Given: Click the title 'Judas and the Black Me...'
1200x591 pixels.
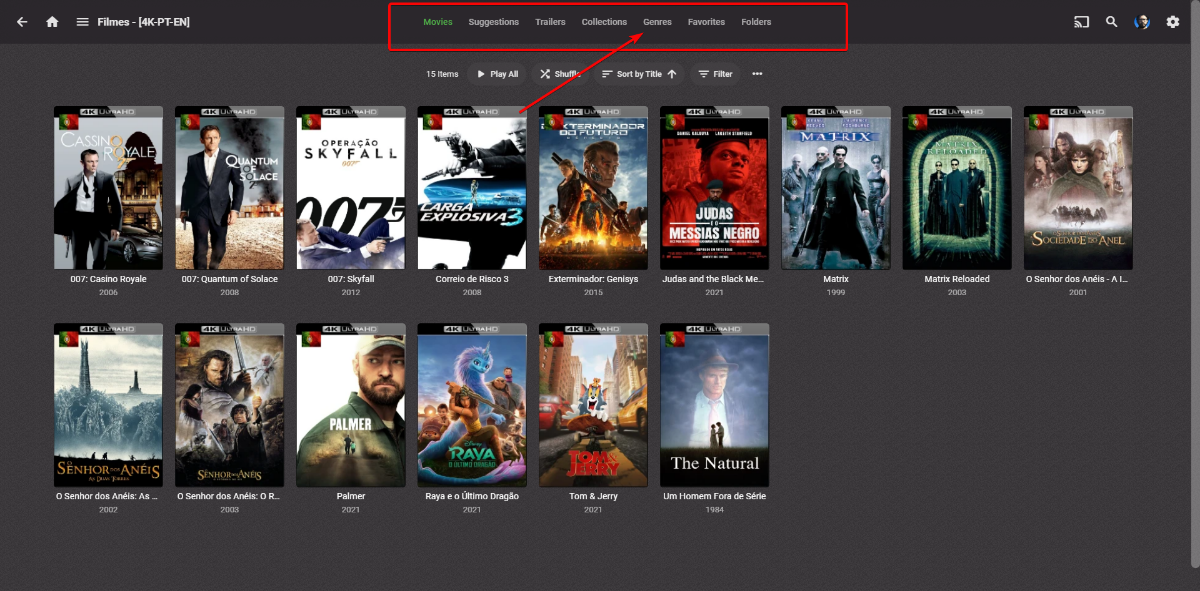Looking at the screenshot, I should 715,279.
